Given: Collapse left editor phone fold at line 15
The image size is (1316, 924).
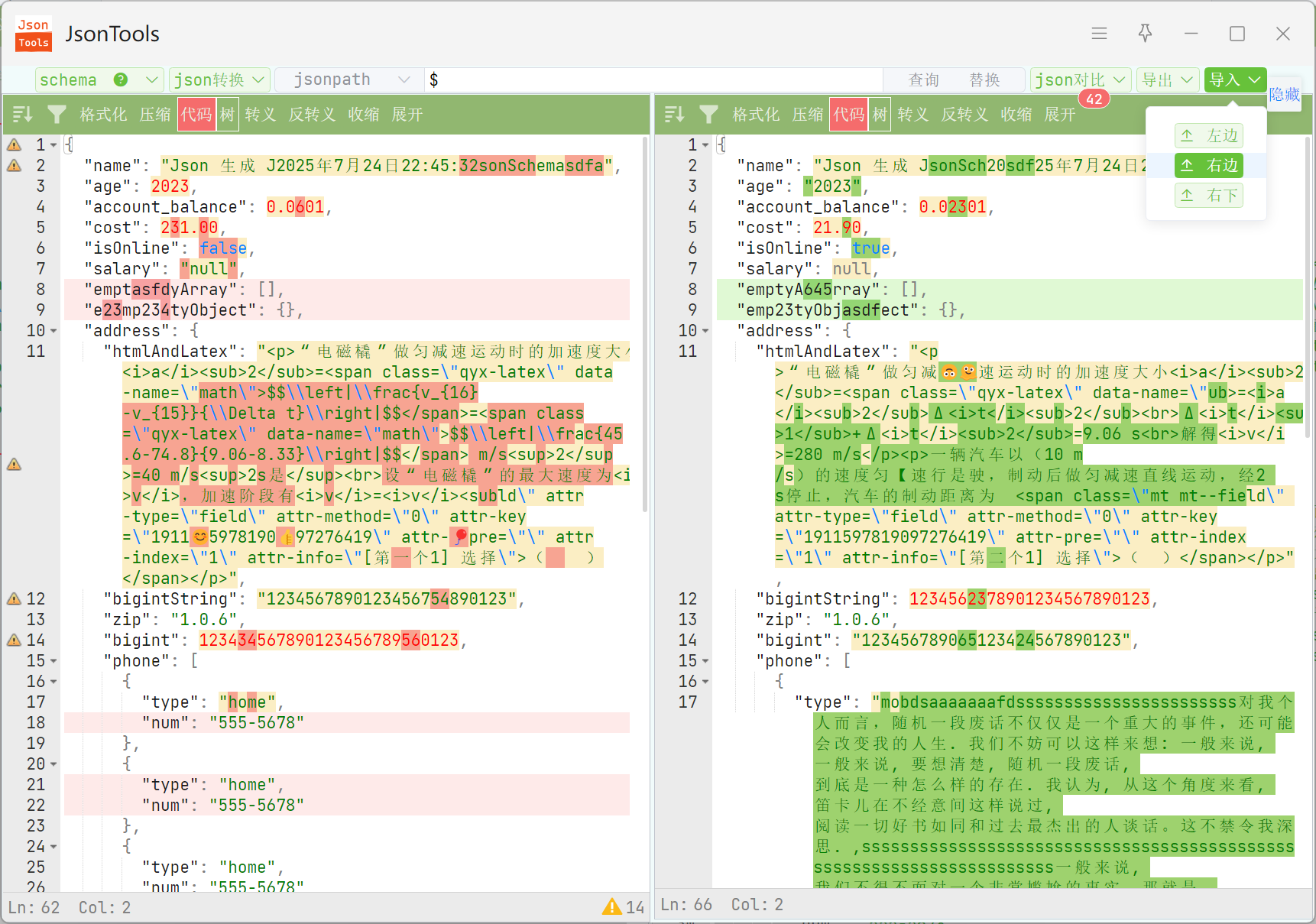Looking at the screenshot, I should 53,661.
